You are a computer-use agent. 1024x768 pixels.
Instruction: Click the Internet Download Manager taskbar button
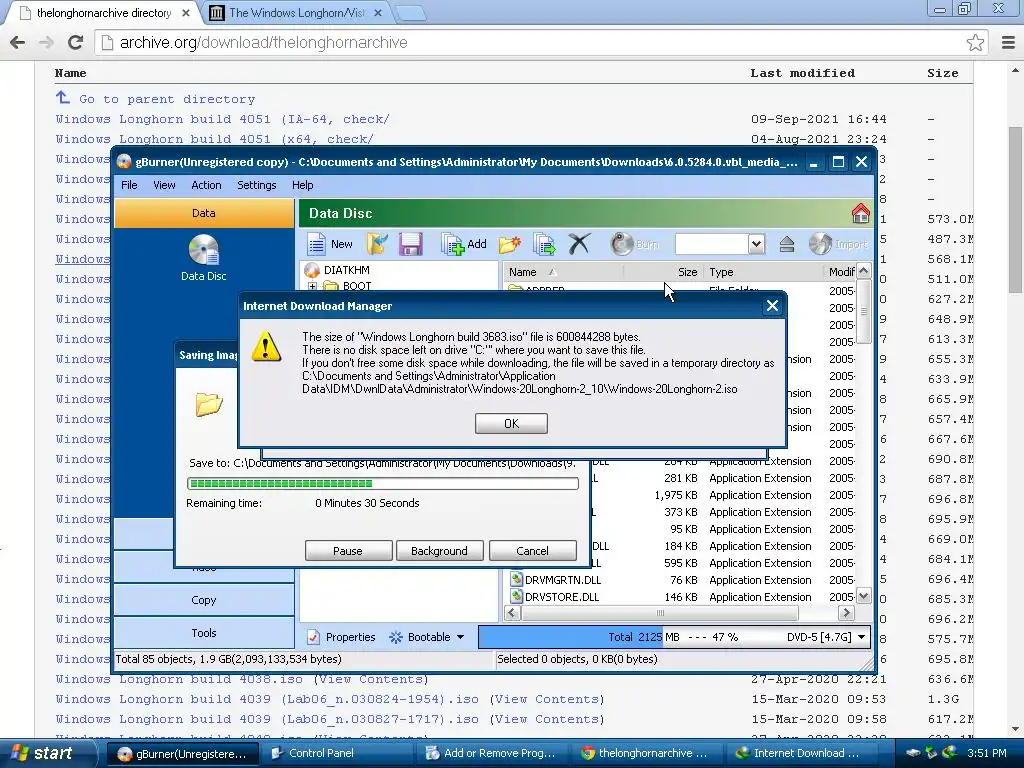[800, 753]
